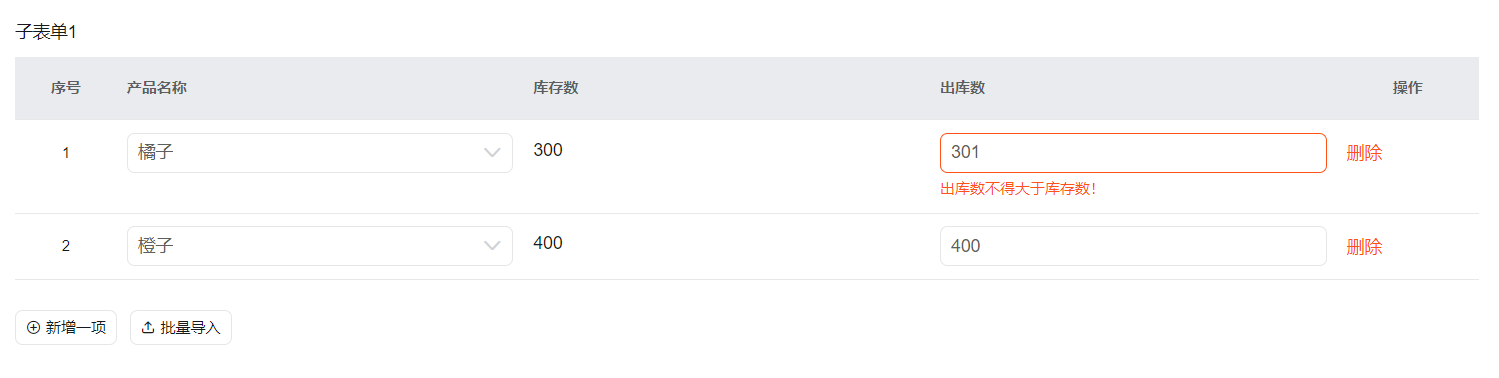Add a row with the 新增一项 button
This screenshot has height=378, width=1499.
click(x=66, y=328)
